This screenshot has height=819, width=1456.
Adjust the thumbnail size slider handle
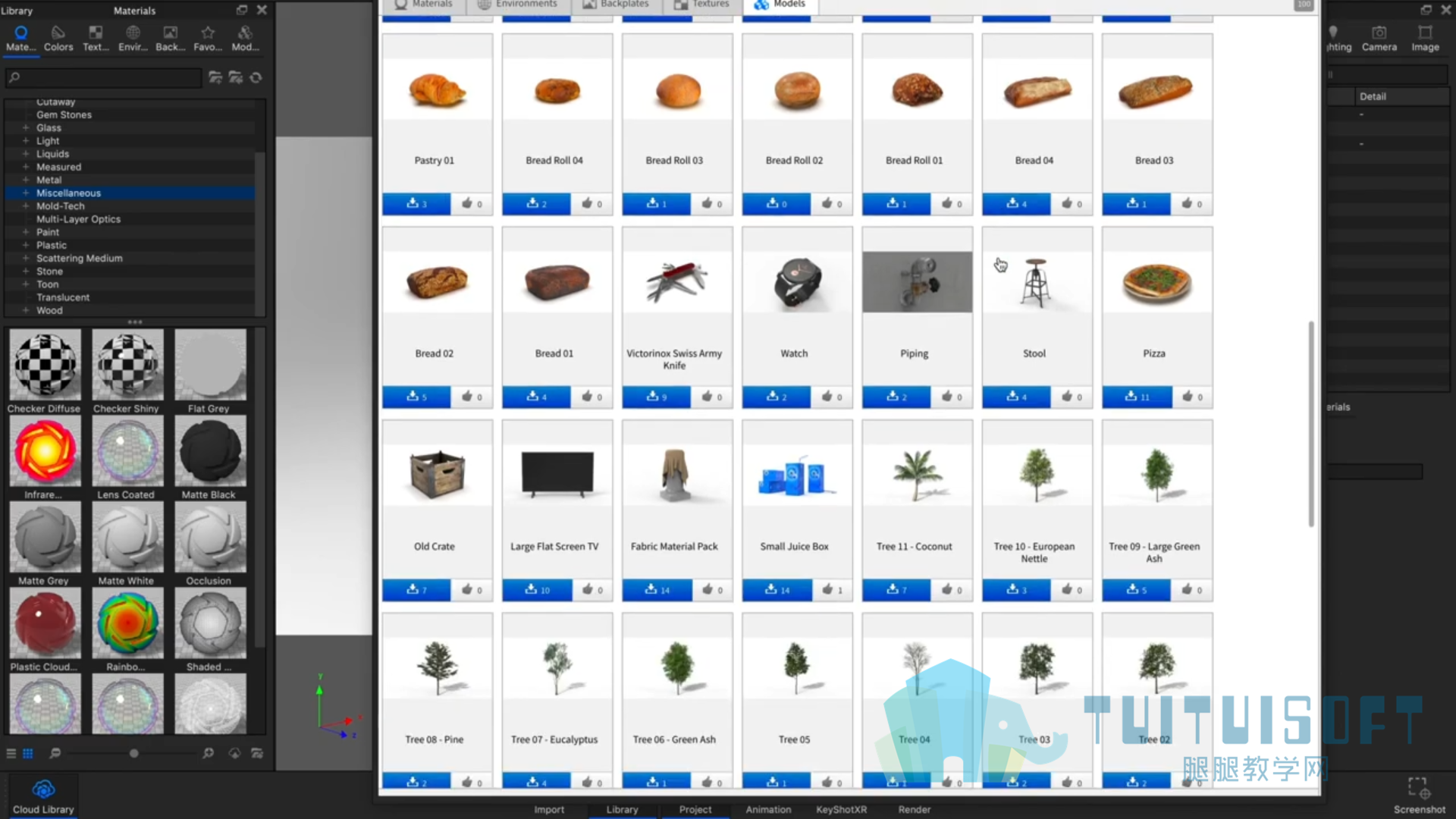coord(133,753)
